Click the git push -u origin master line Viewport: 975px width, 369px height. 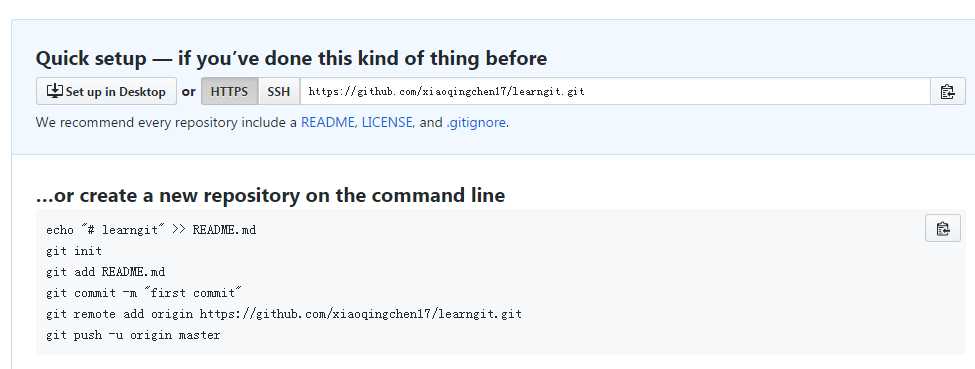pyautogui.click(x=133, y=335)
